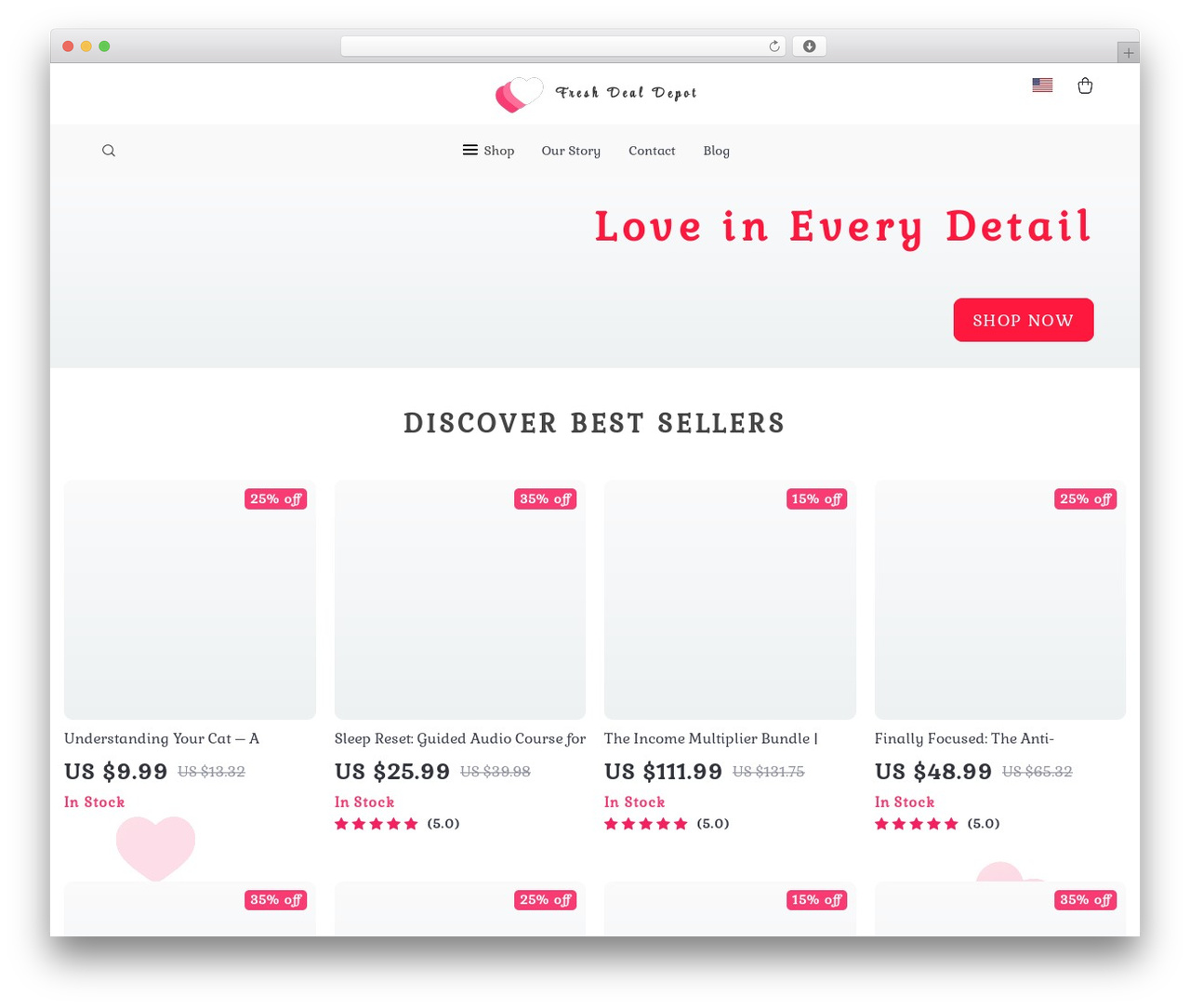Click the Income Multiplier Bundle product image
Viewport: 1190px width, 1008px height.
[x=730, y=600]
